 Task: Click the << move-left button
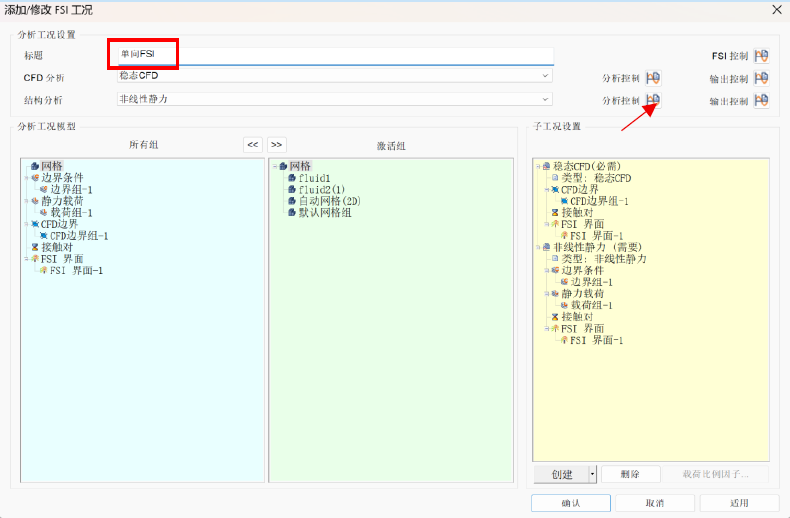pos(253,144)
